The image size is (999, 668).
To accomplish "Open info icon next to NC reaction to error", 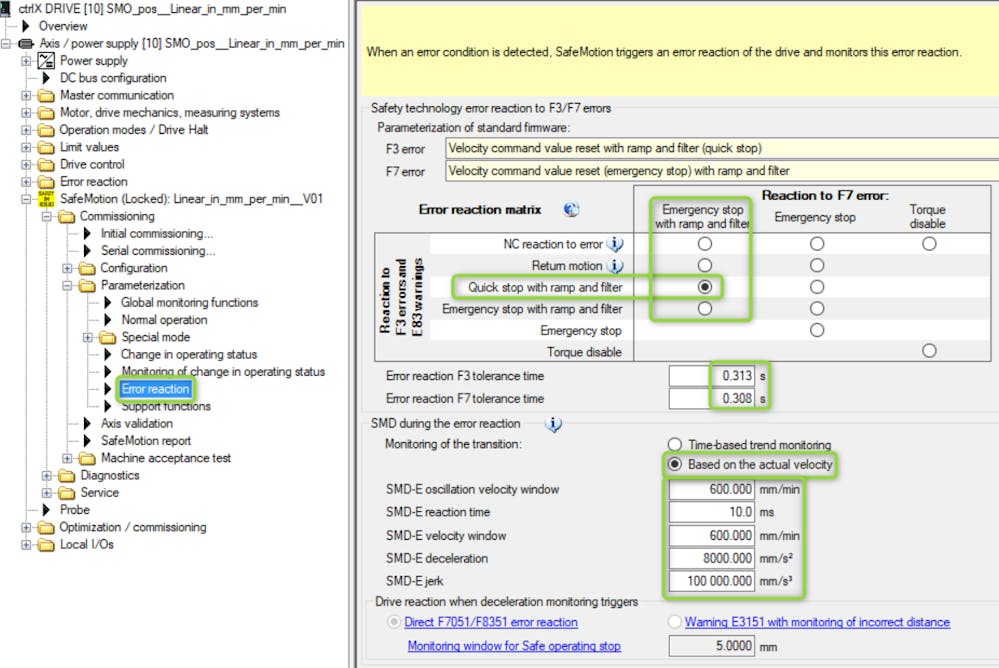I will 615,244.
